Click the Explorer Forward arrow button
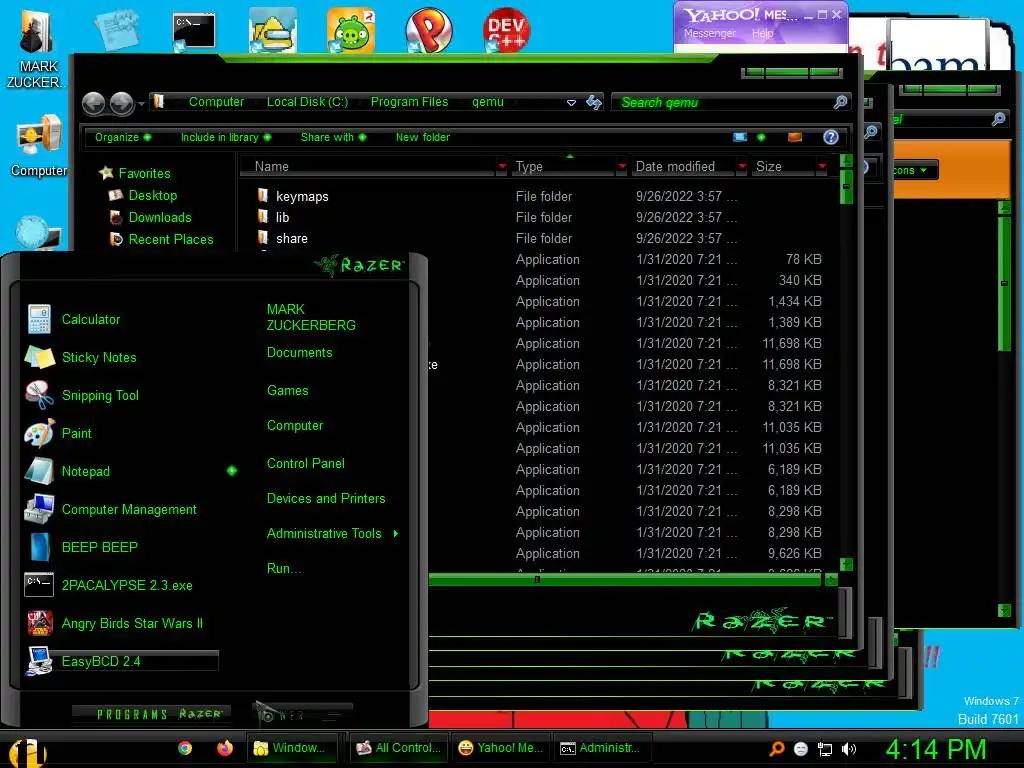The image size is (1024, 768). coord(121,103)
